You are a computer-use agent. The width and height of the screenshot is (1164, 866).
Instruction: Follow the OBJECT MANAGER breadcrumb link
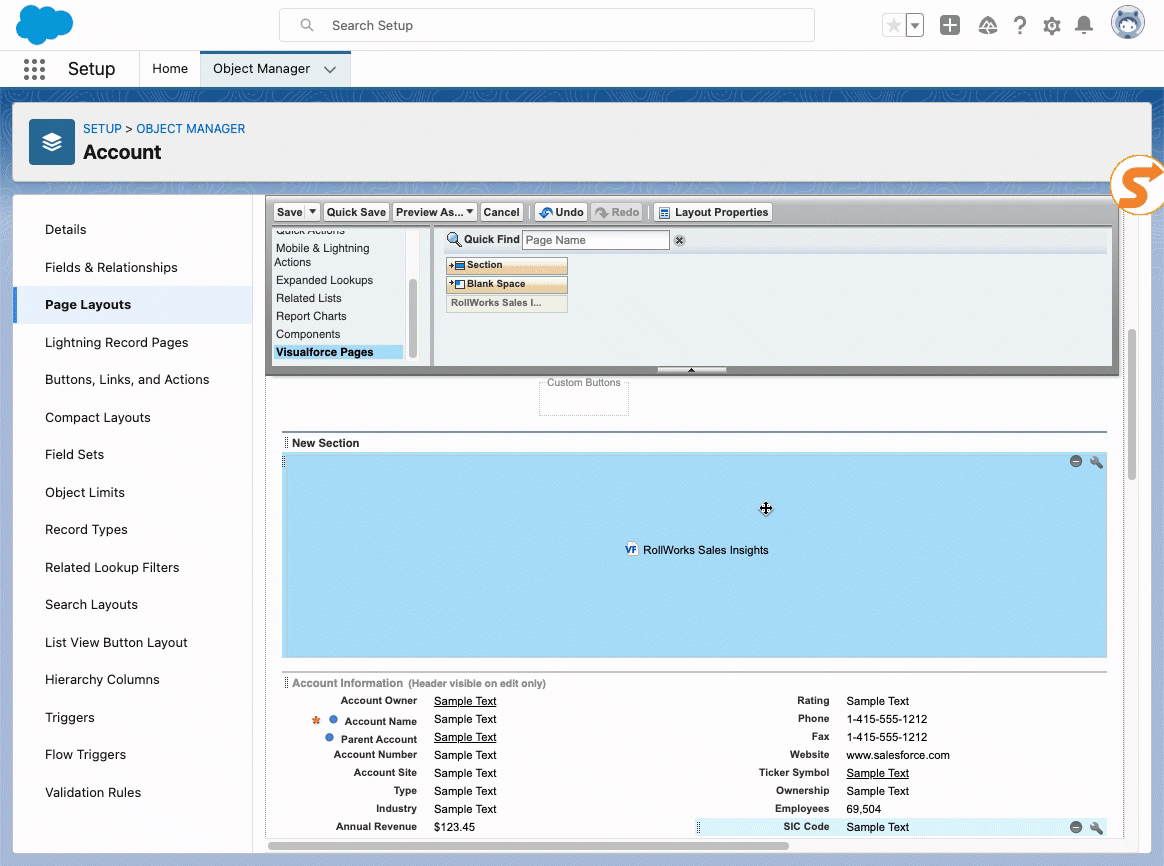(190, 129)
